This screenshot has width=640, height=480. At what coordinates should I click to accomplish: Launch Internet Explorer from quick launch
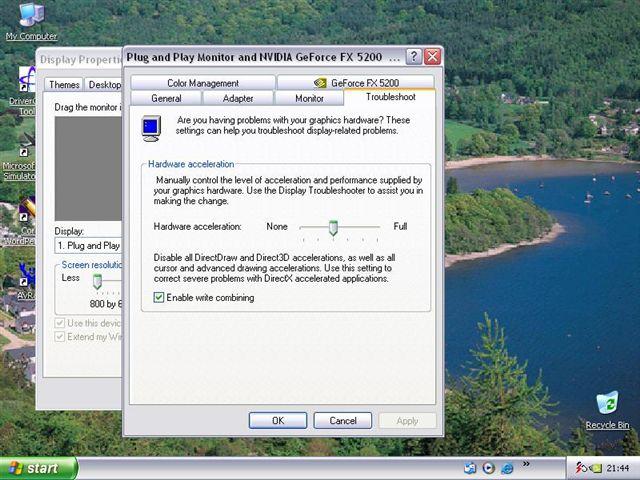click(x=507, y=468)
